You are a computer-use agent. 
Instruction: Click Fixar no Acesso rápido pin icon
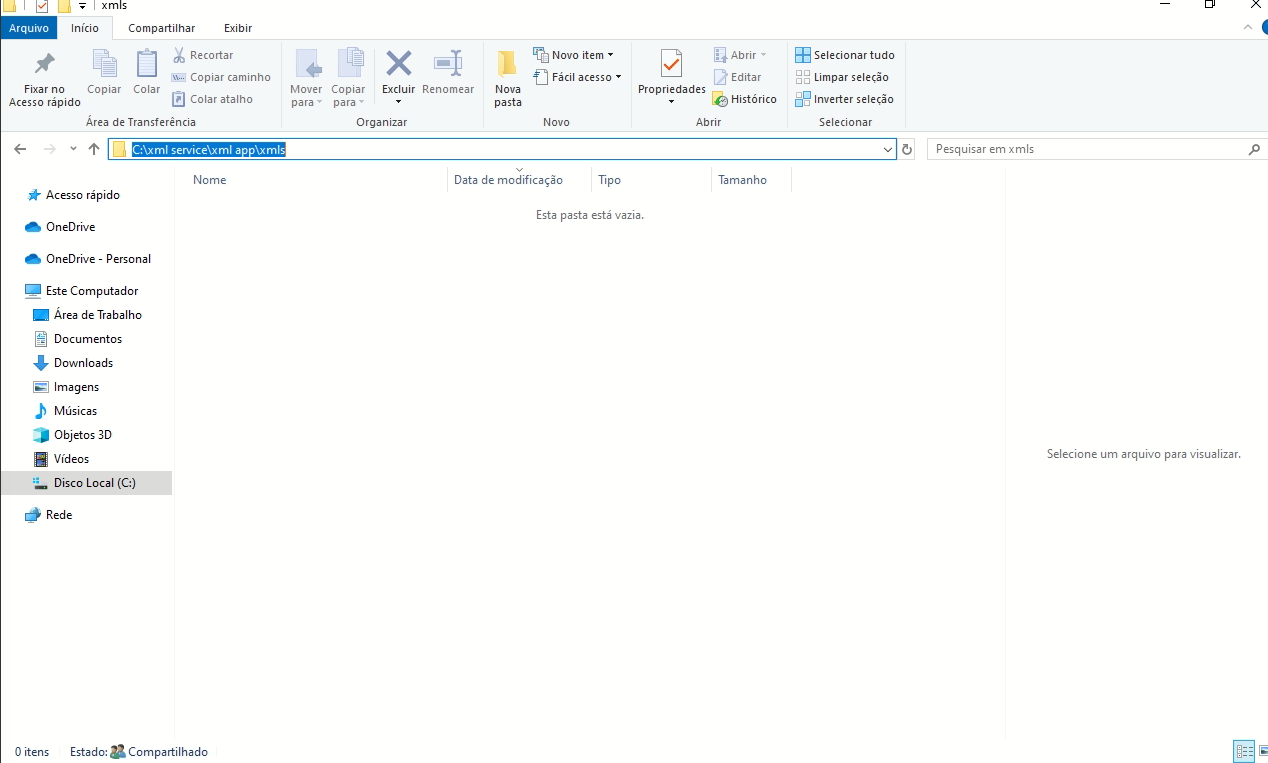coord(44,65)
